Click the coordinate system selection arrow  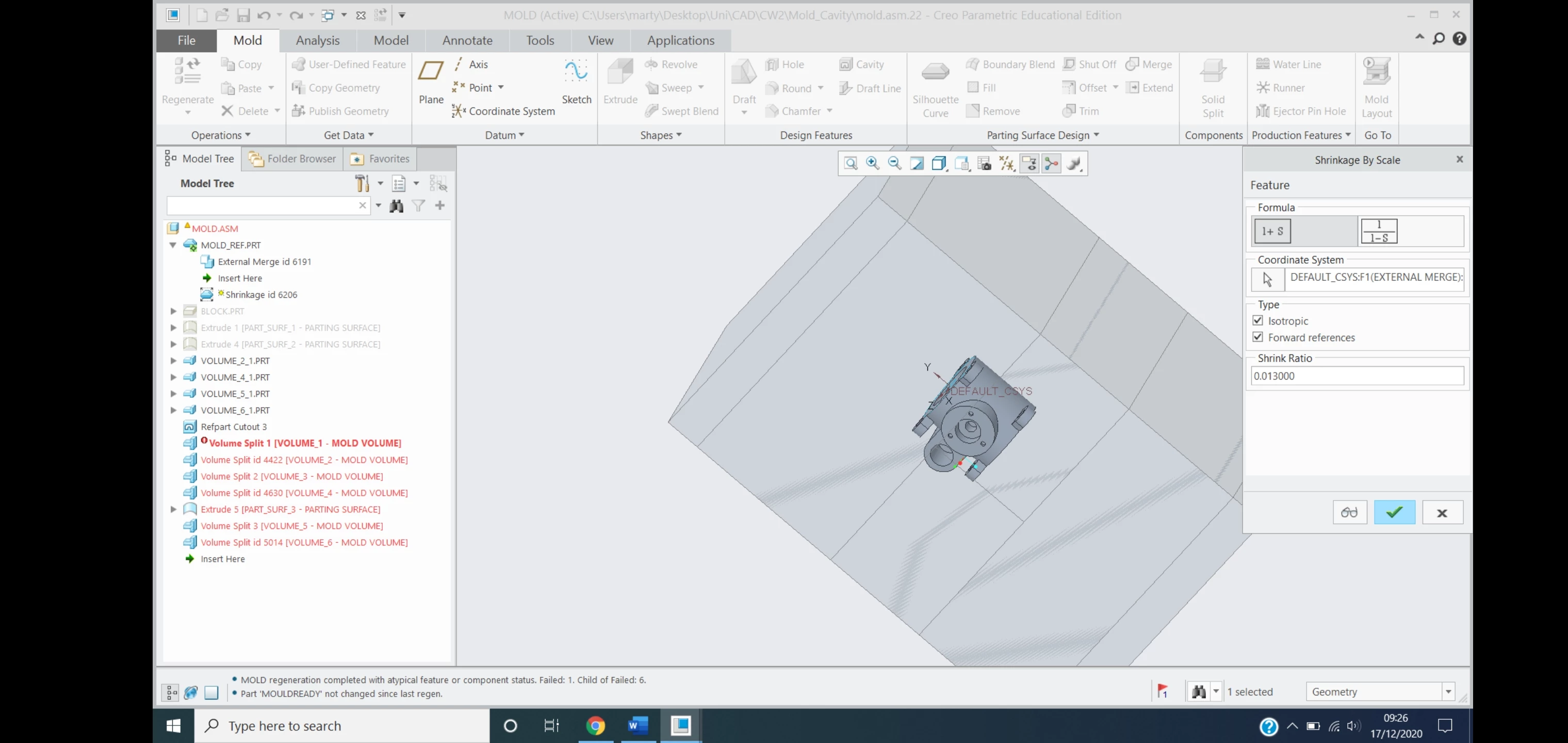click(1267, 280)
